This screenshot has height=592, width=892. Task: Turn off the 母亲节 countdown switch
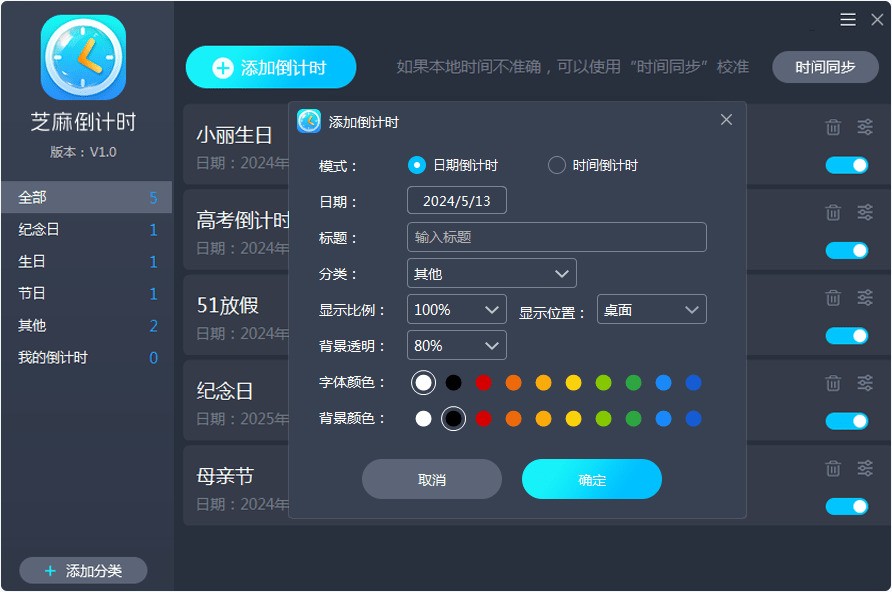point(849,508)
